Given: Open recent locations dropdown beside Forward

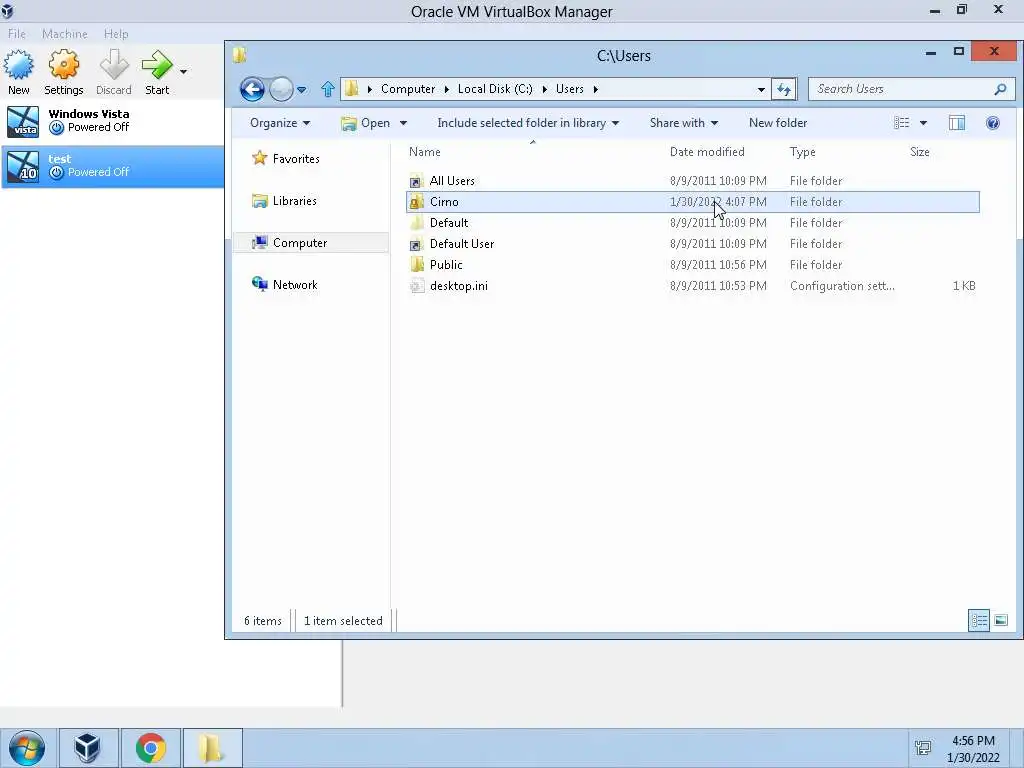Looking at the screenshot, I should point(302,90).
